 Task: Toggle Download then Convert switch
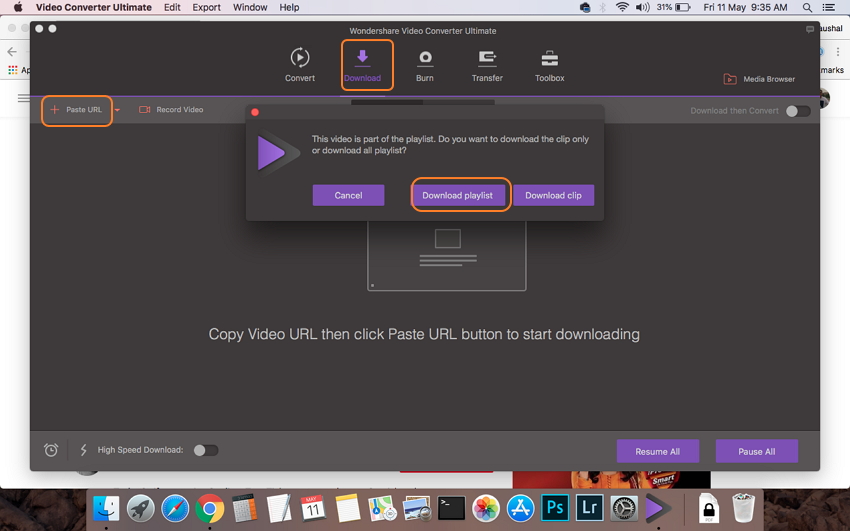click(x=797, y=111)
